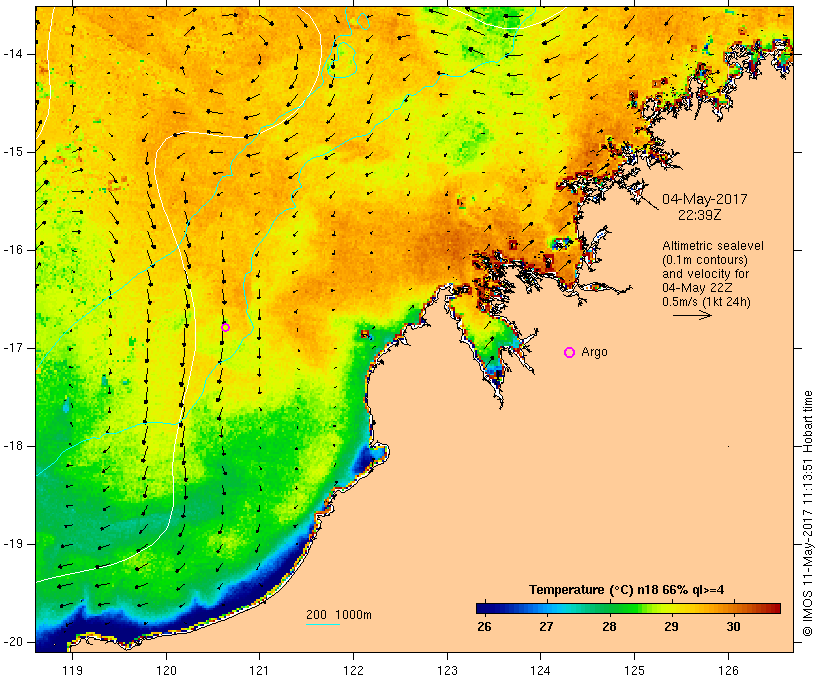Click the 'Altimetric sealevel' caption line

click(x=713, y=246)
